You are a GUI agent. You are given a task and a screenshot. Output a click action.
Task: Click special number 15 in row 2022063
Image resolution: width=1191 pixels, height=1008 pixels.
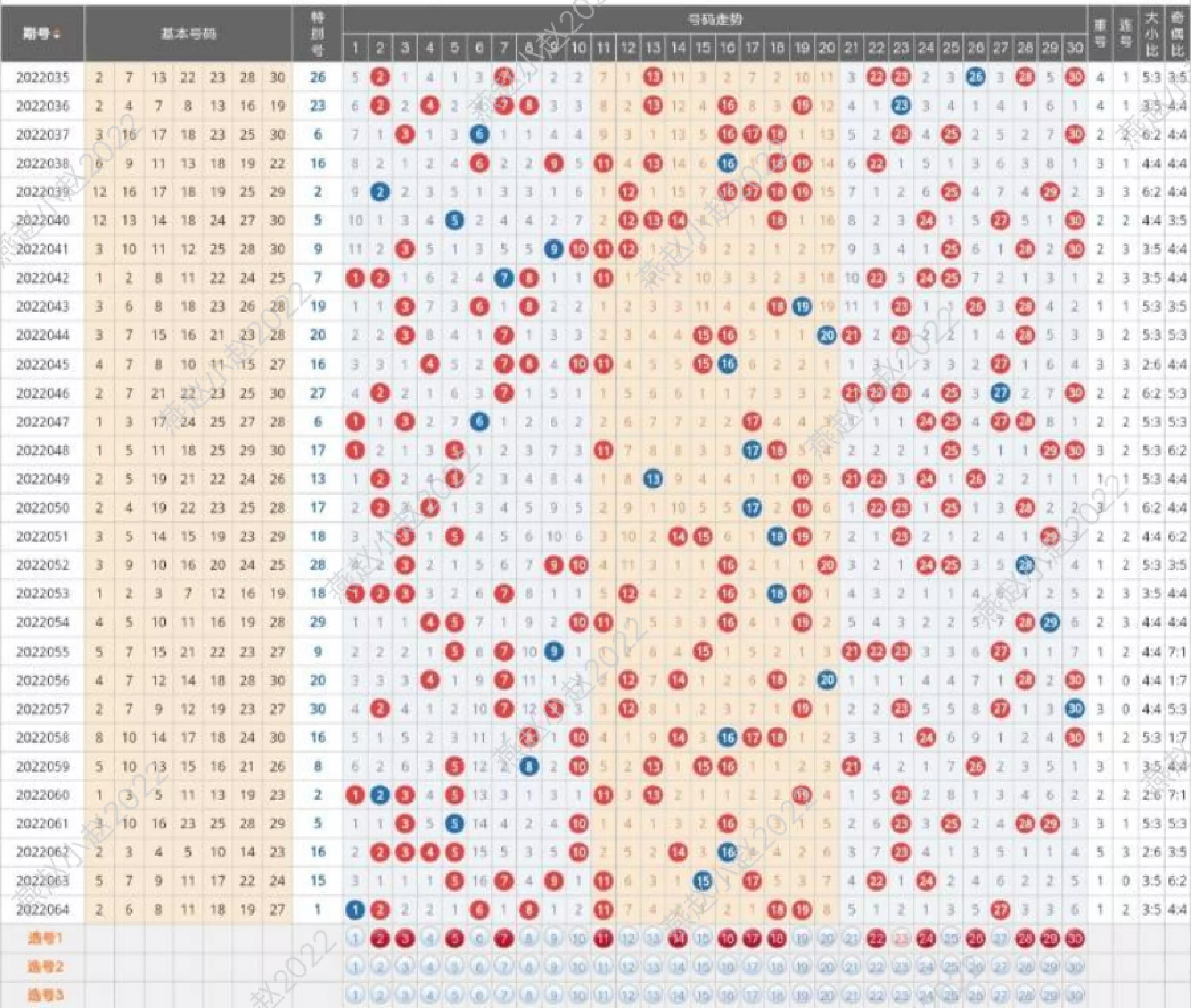(x=318, y=881)
